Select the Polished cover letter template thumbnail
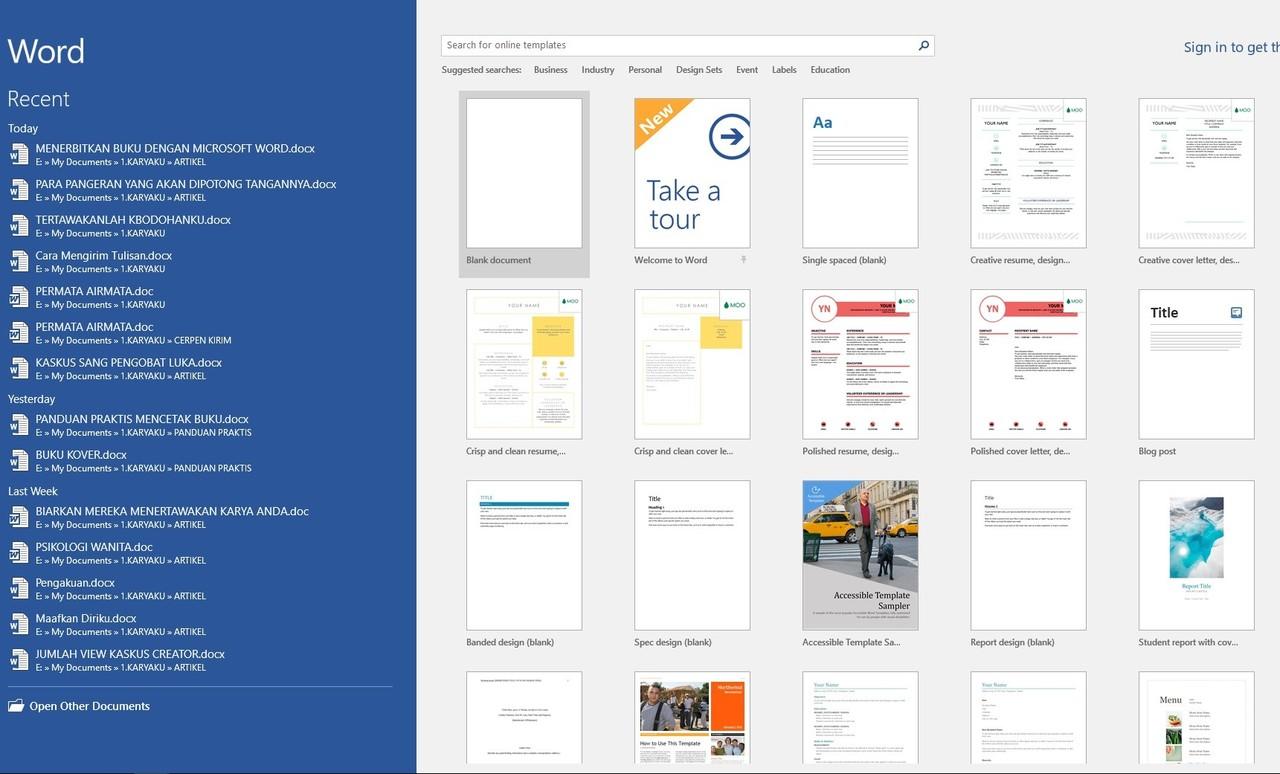This screenshot has width=1280, height=774. (1028, 364)
